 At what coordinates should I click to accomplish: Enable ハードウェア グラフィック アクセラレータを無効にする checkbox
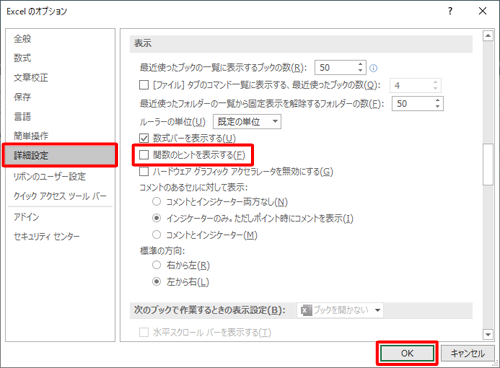pyautogui.click(x=144, y=171)
